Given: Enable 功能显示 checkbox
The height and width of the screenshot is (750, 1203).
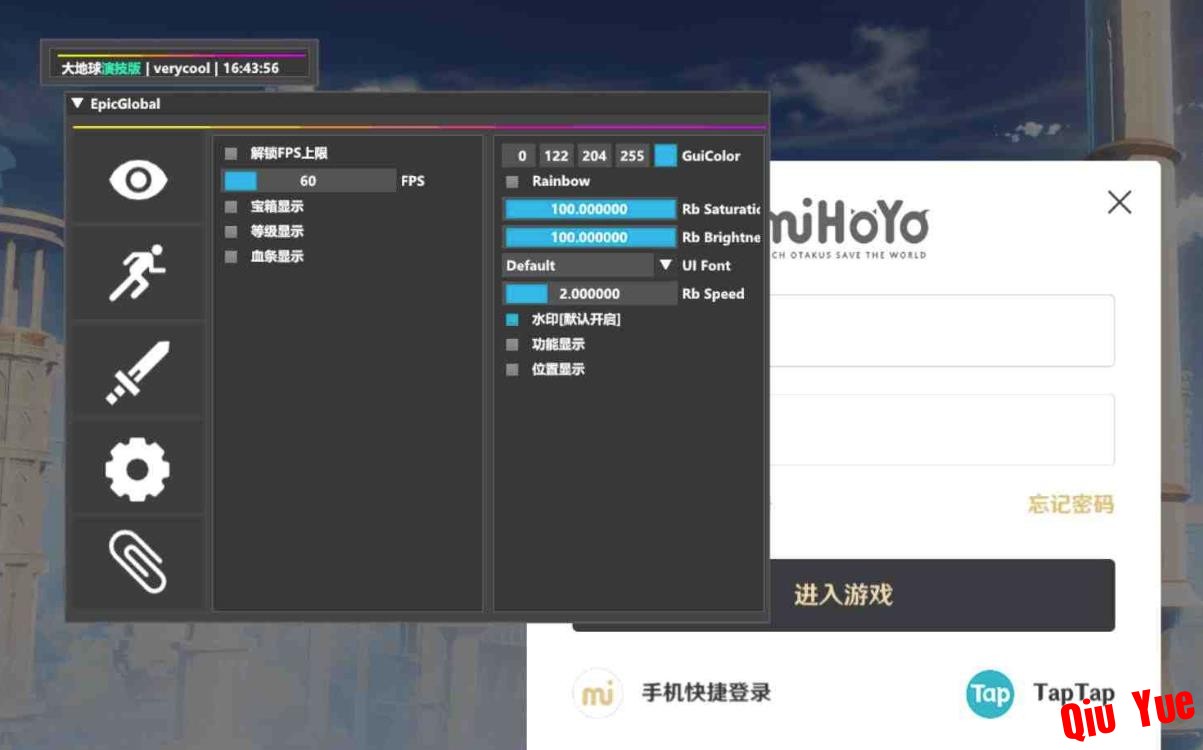Looking at the screenshot, I should (512, 345).
